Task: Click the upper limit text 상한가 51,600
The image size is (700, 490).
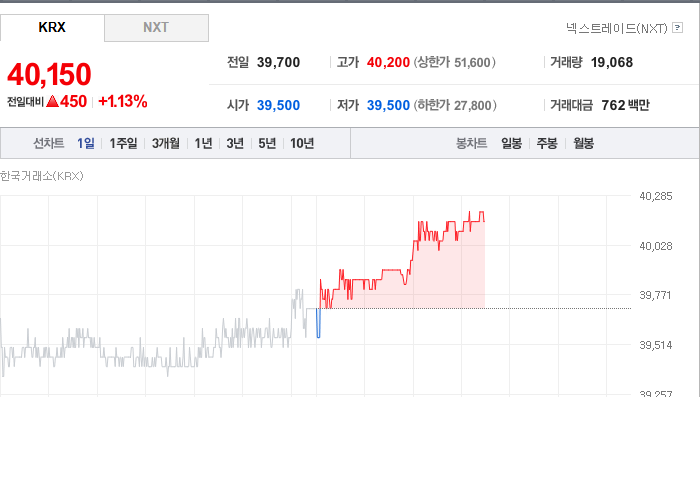Action: 454,62
